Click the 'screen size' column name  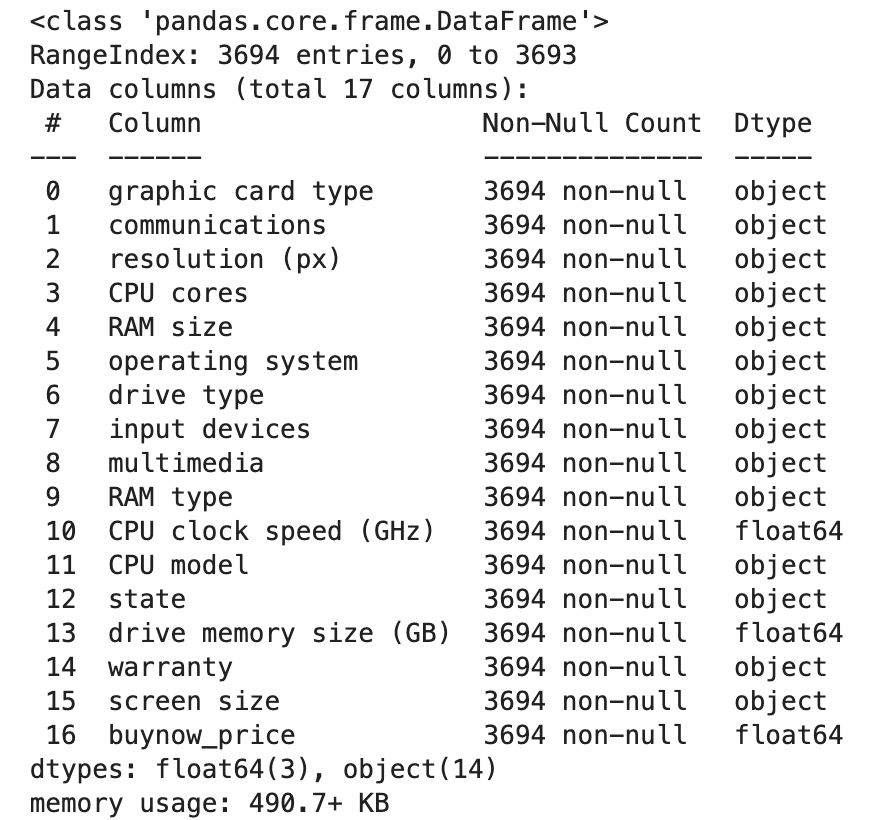tap(193, 702)
